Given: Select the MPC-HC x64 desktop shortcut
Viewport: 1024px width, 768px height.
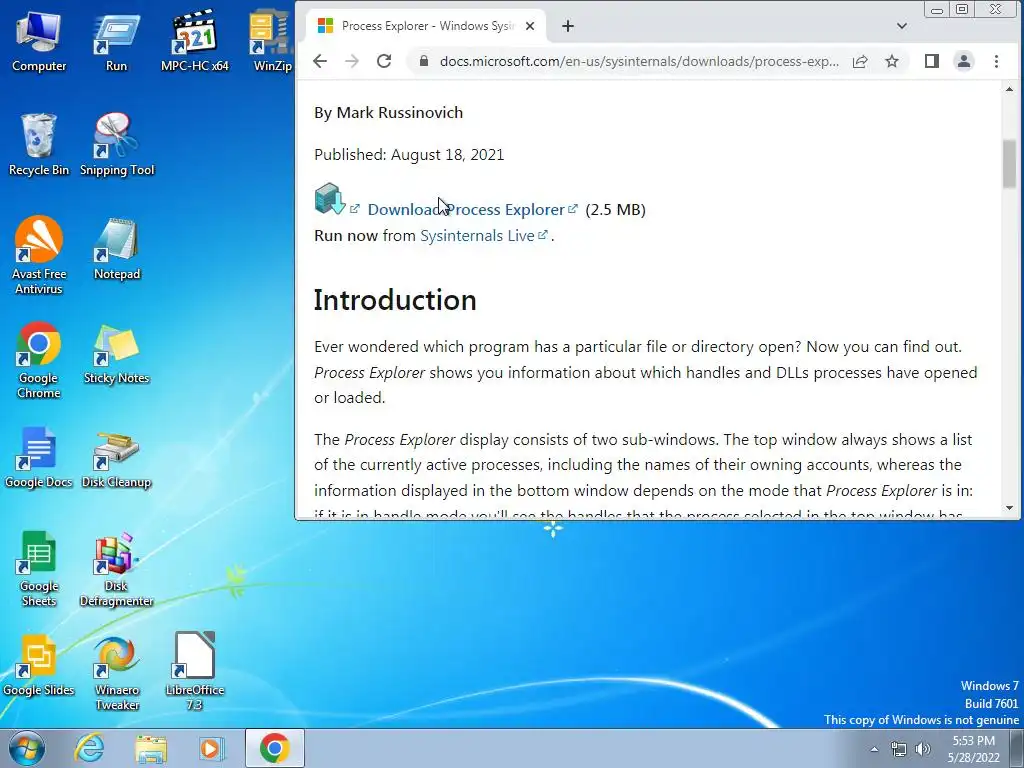Looking at the screenshot, I should tap(195, 41).
